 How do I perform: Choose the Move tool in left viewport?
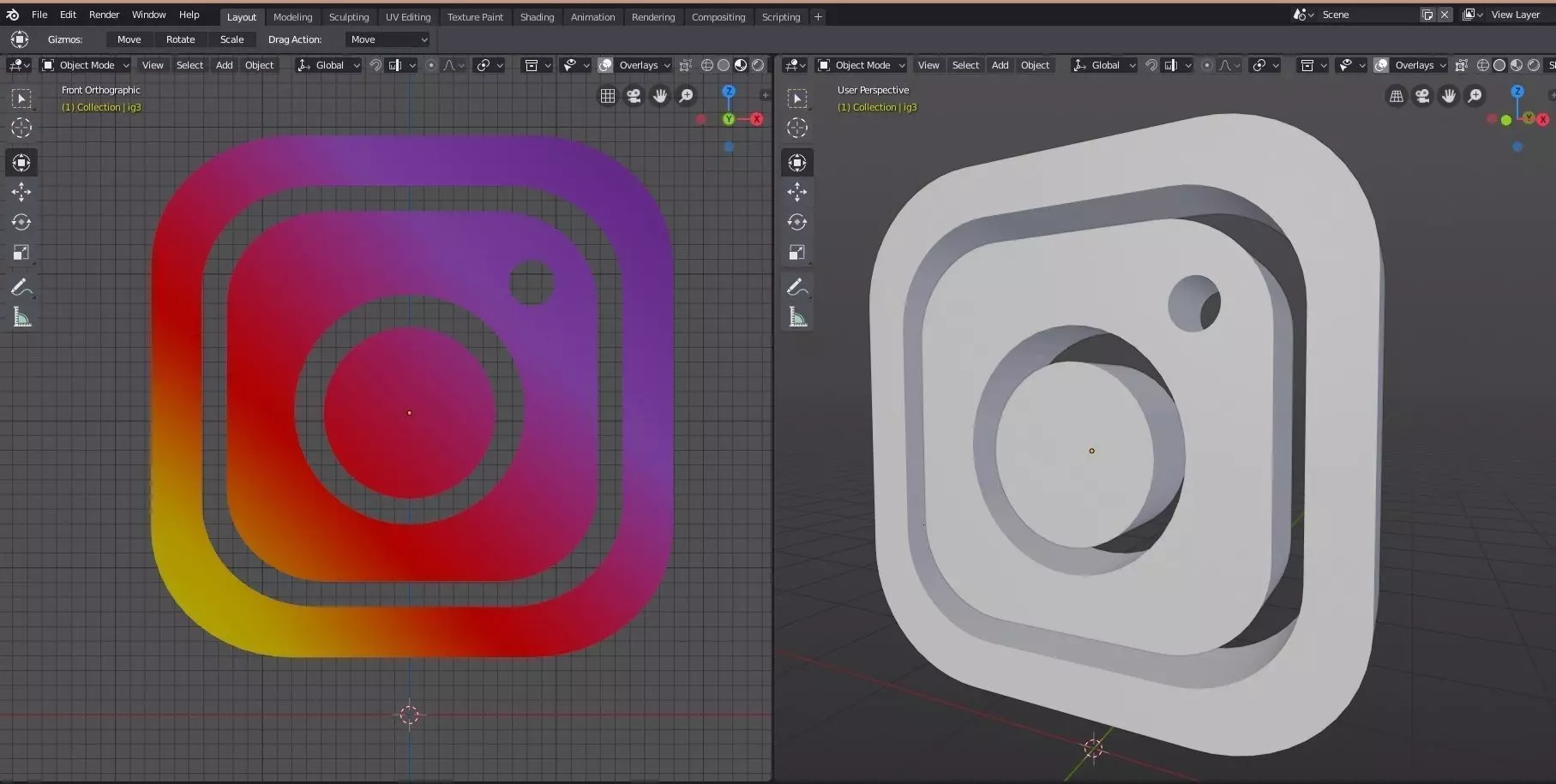pos(21,193)
